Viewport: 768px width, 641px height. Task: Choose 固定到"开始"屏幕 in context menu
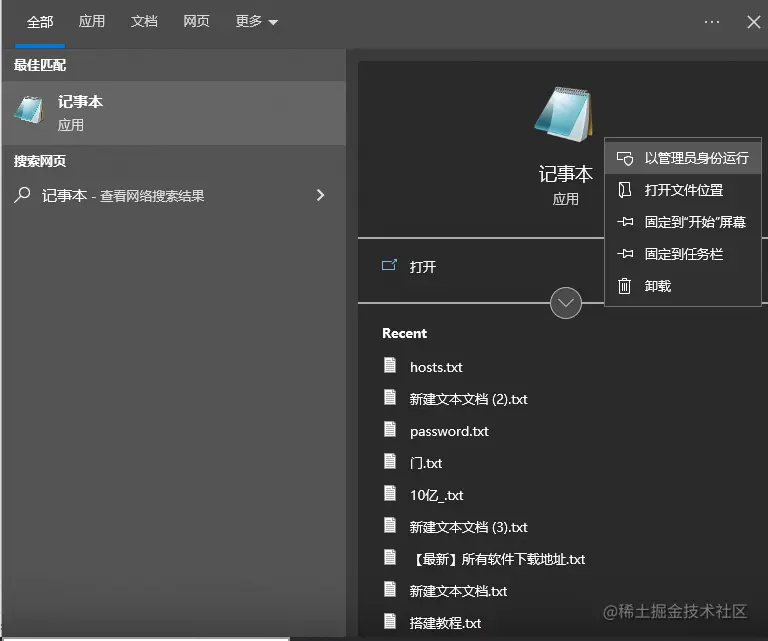coord(683,222)
